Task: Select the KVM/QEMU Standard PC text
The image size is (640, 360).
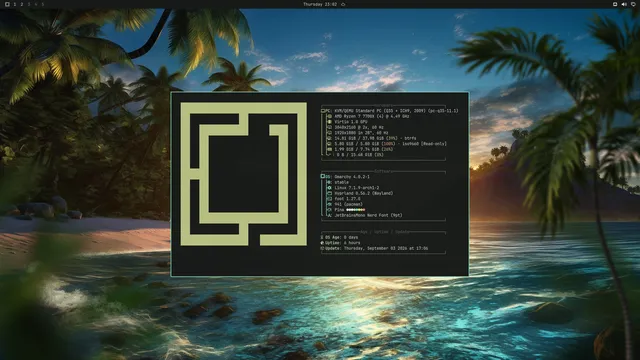Action: [396, 111]
